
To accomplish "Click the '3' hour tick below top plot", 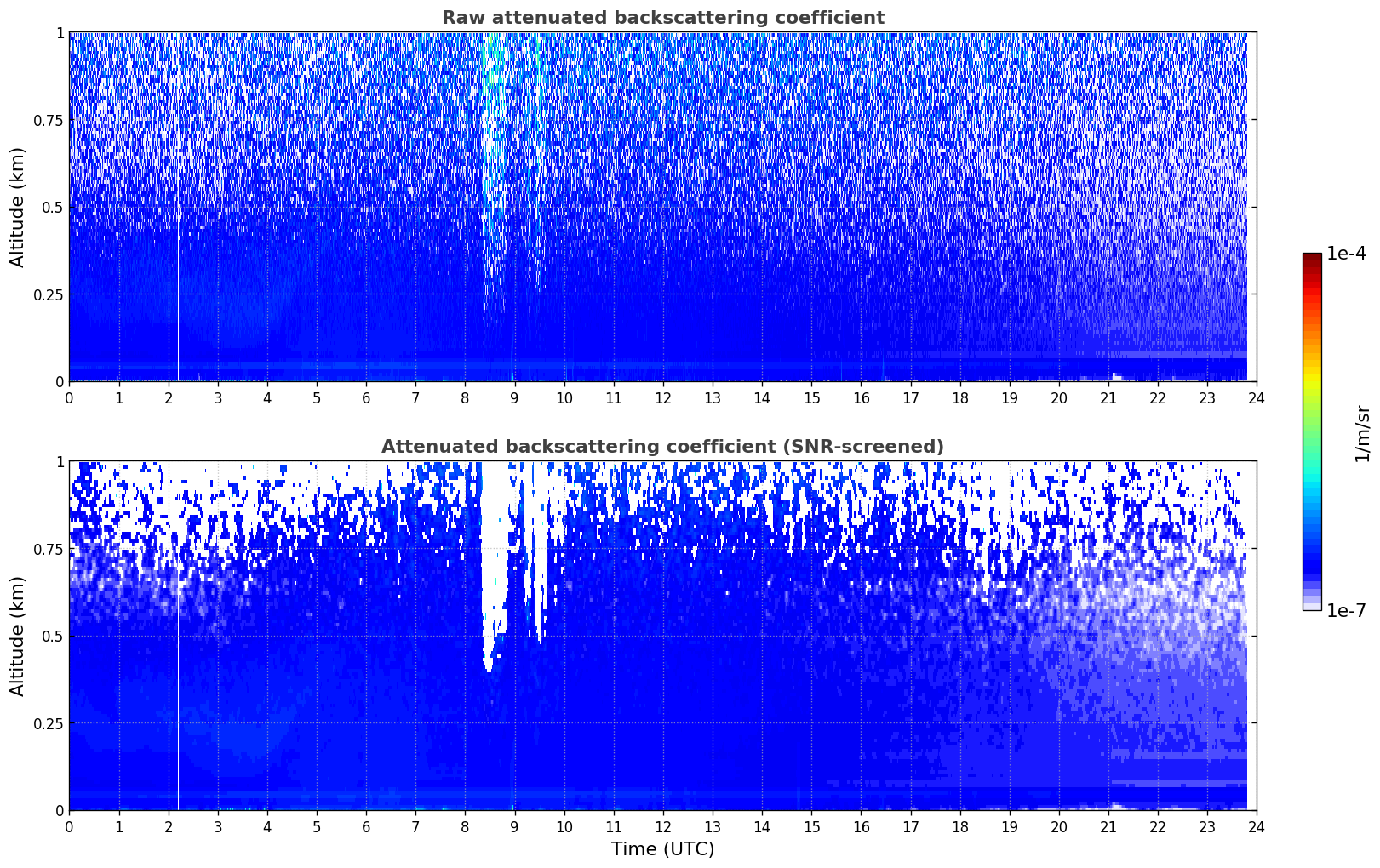I will click(218, 397).
